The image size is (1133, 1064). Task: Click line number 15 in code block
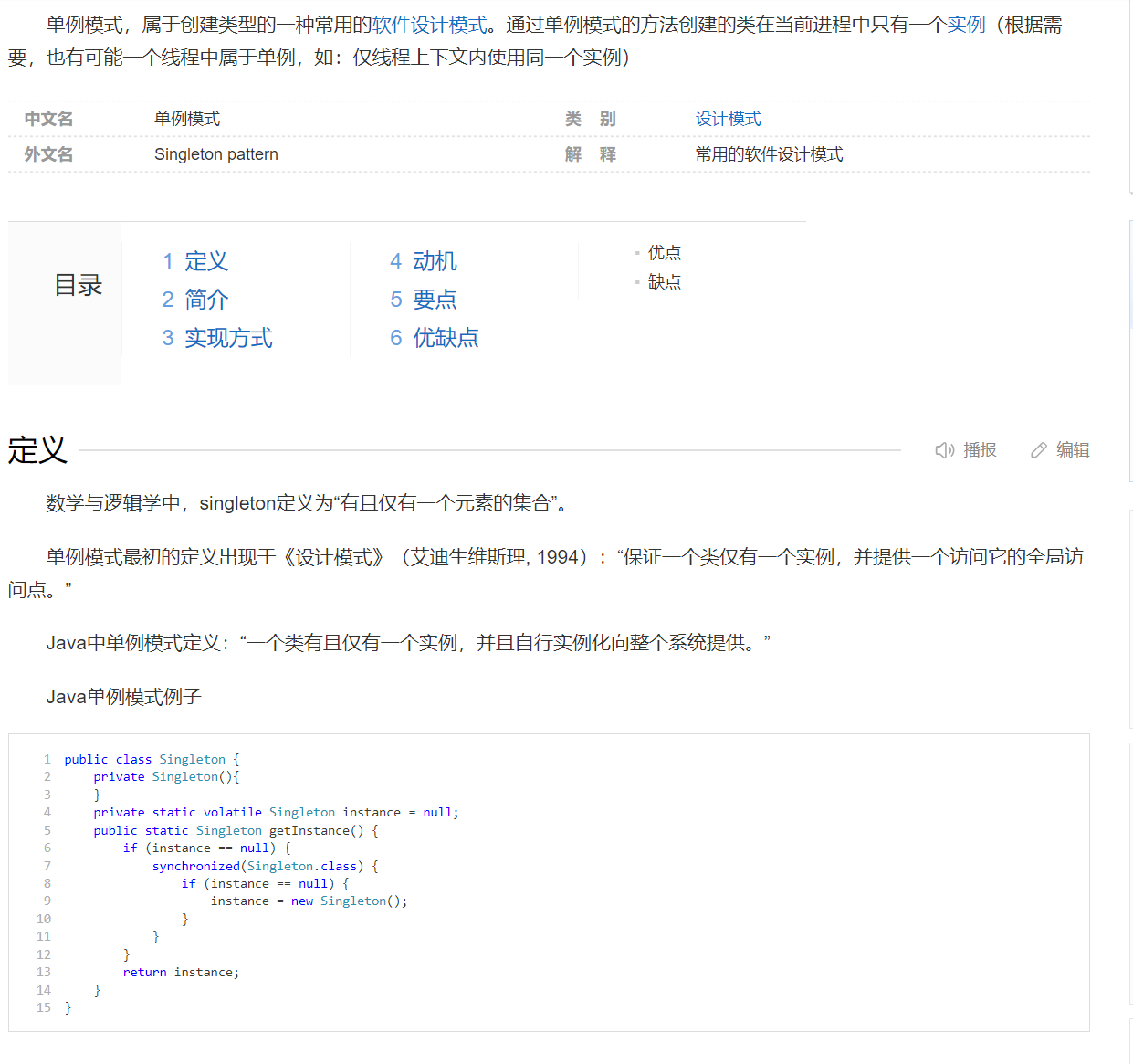point(44,1007)
